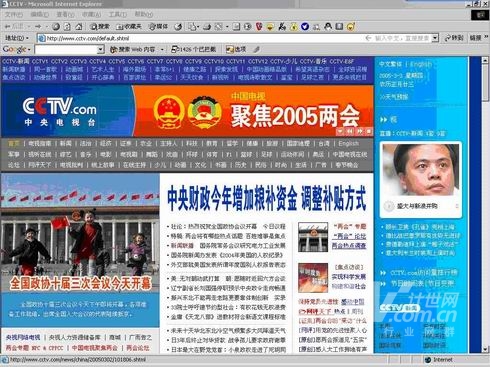Open the 全国政协十届三次会议 photo thumbnail
This screenshot has width=490, height=367.
pyautogui.click(x=80, y=250)
